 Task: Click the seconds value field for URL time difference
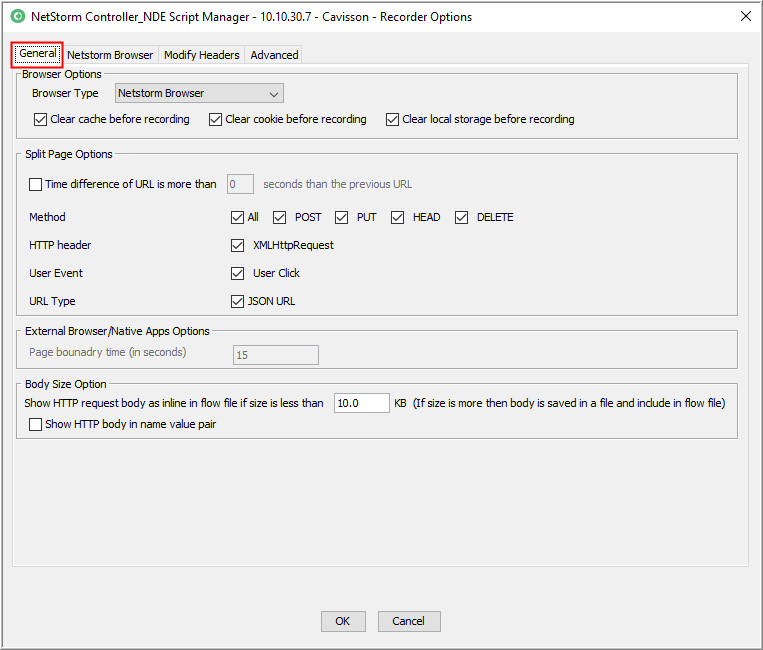click(x=240, y=184)
